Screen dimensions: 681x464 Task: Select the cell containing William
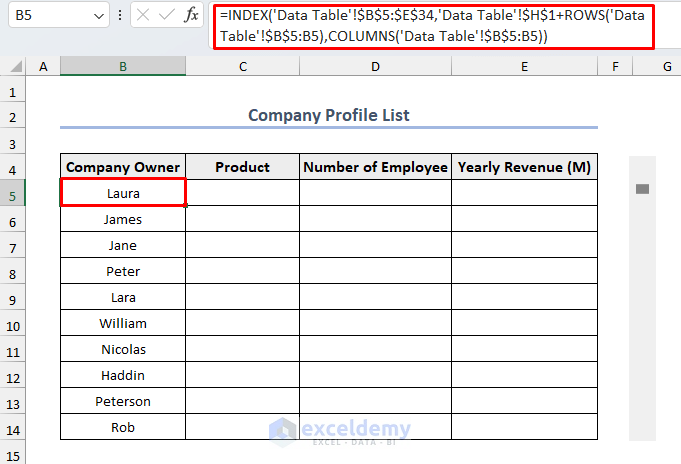tap(123, 323)
